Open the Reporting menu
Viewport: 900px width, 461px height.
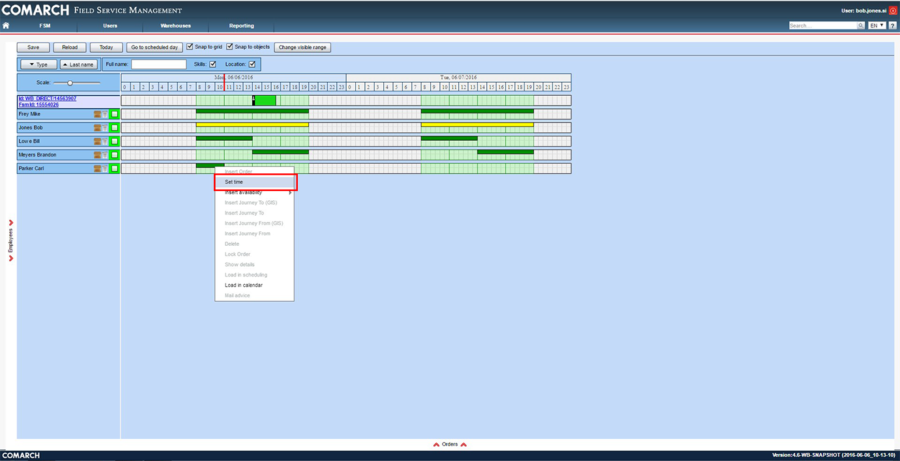[x=241, y=26]
